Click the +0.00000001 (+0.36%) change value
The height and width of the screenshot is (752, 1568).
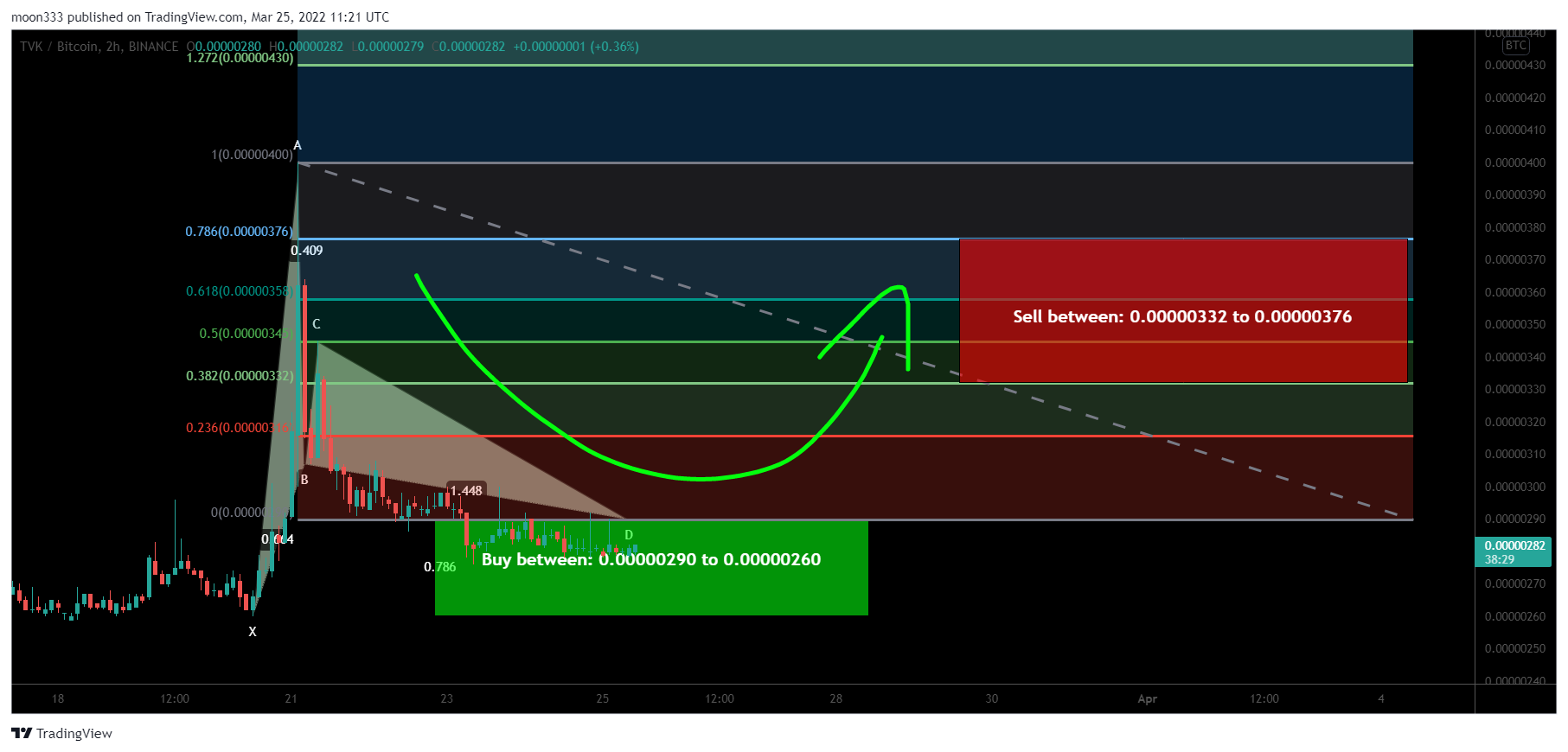(576, 47)
